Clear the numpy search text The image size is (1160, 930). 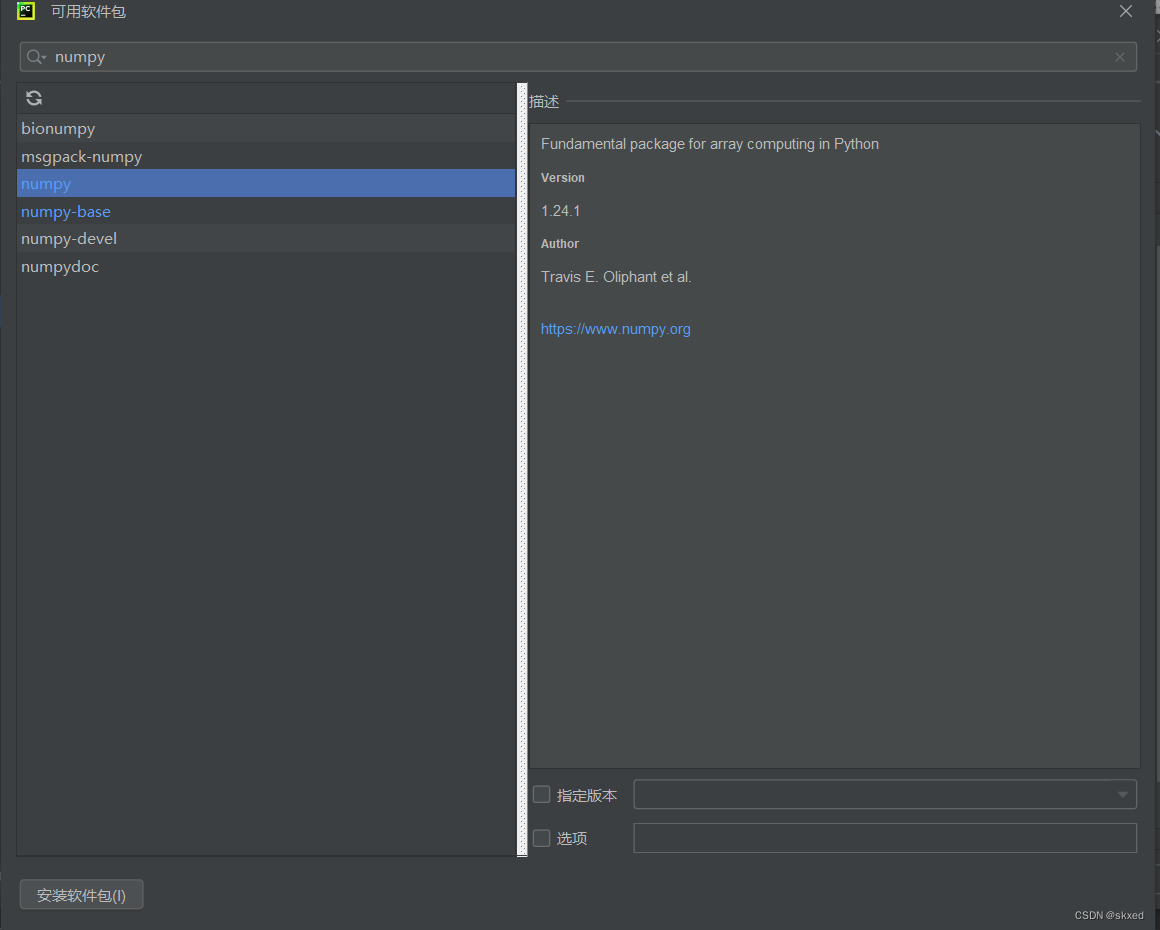point(1119,57)
